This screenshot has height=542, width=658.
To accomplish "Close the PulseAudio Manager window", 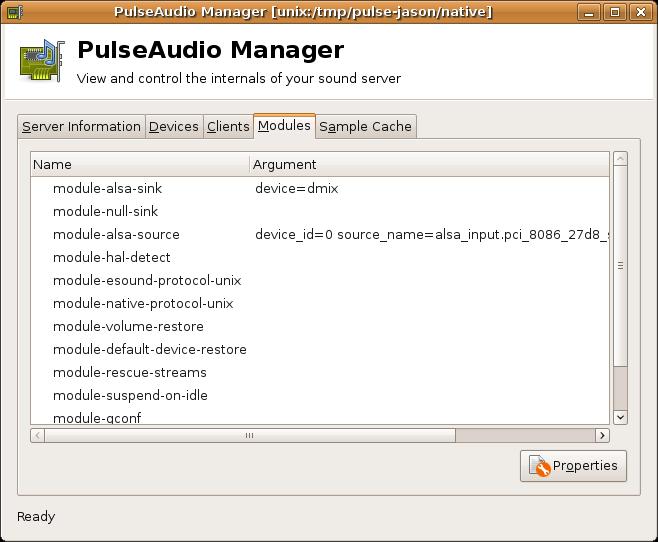I will pyautogui.click(x=640, y=12).
